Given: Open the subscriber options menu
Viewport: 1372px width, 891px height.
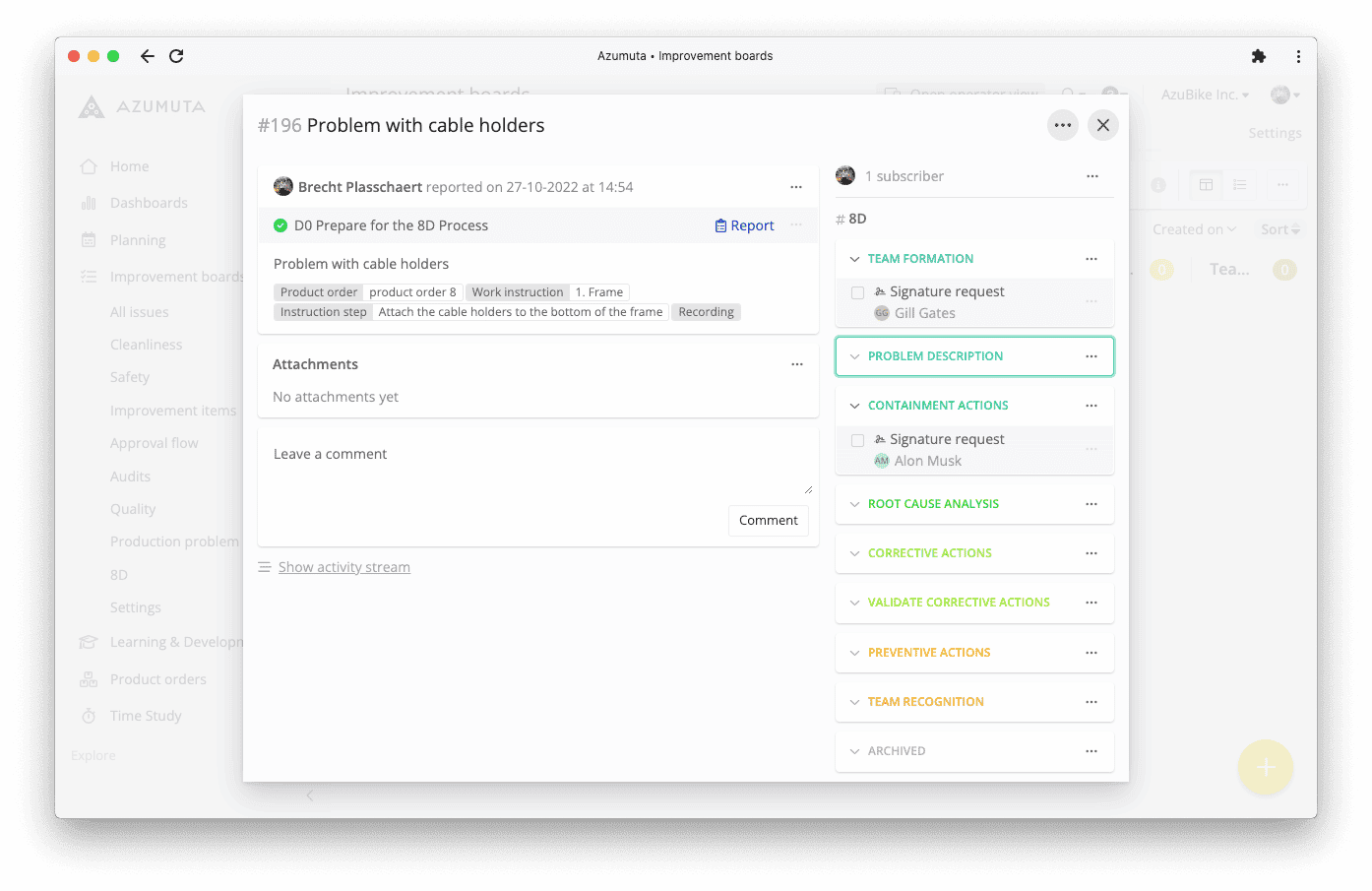Looking at the screenshot, I should click(x=1091, y=176).
